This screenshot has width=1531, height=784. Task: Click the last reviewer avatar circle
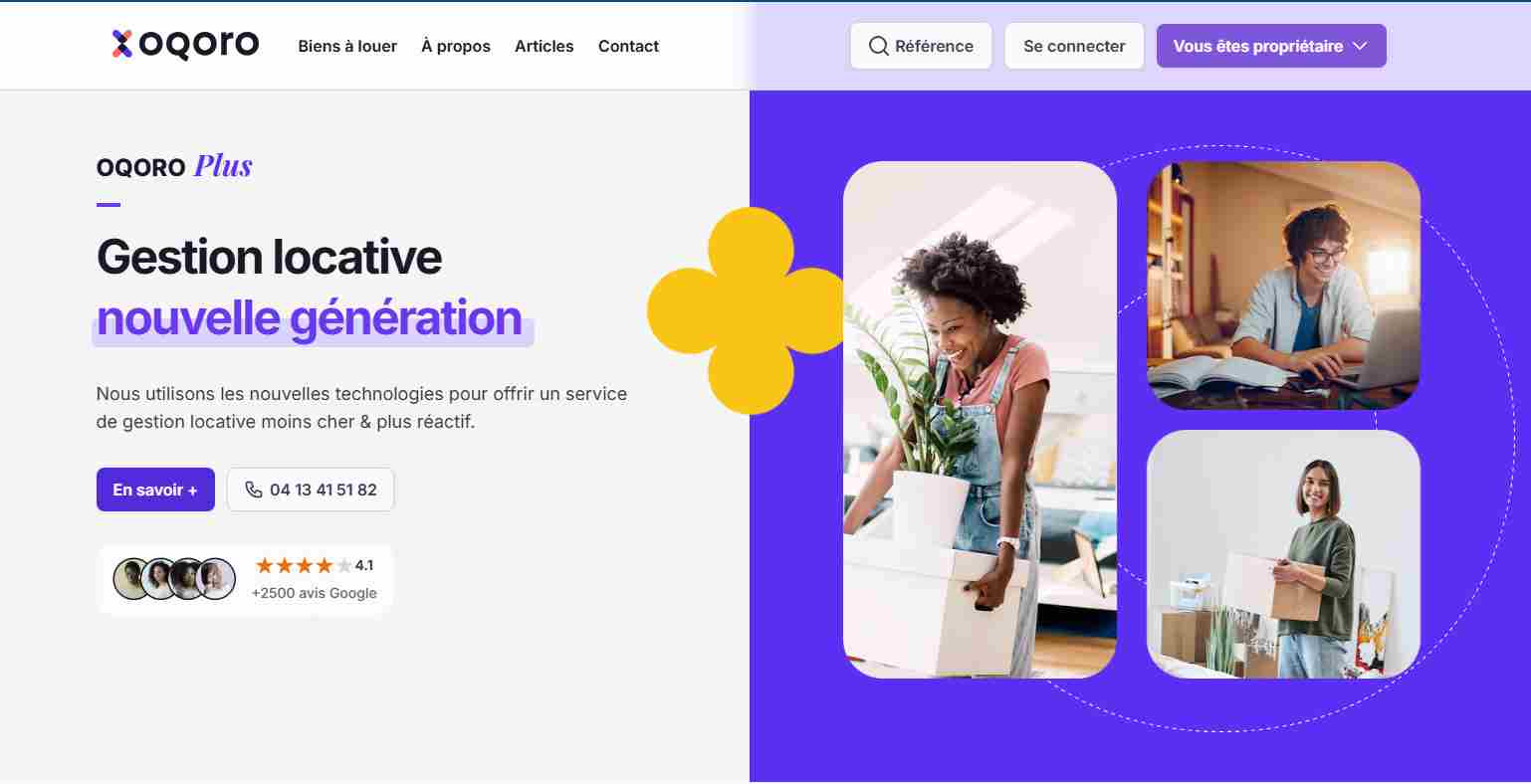click(215, 579)
